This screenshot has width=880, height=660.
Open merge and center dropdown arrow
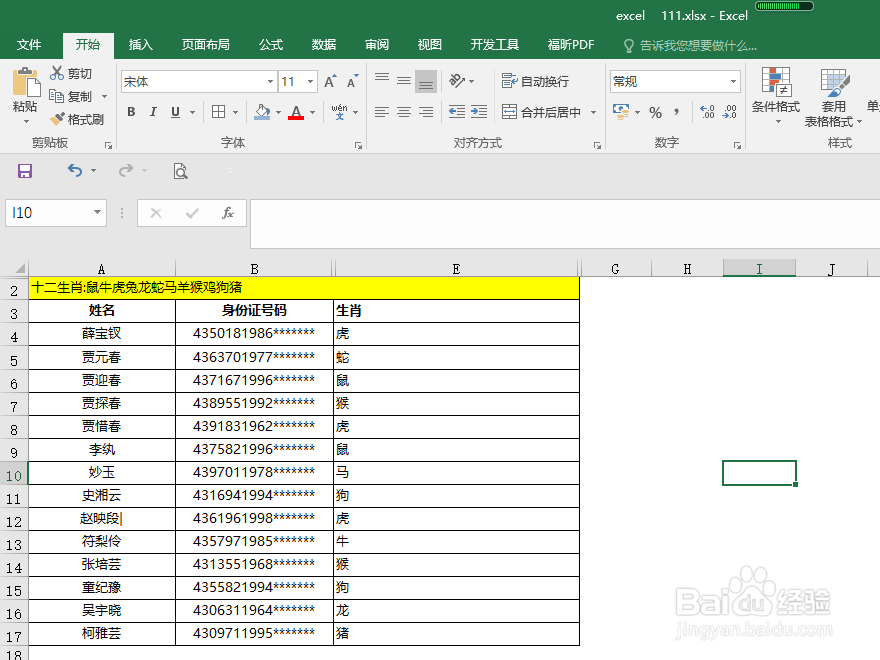click(593, 112)
